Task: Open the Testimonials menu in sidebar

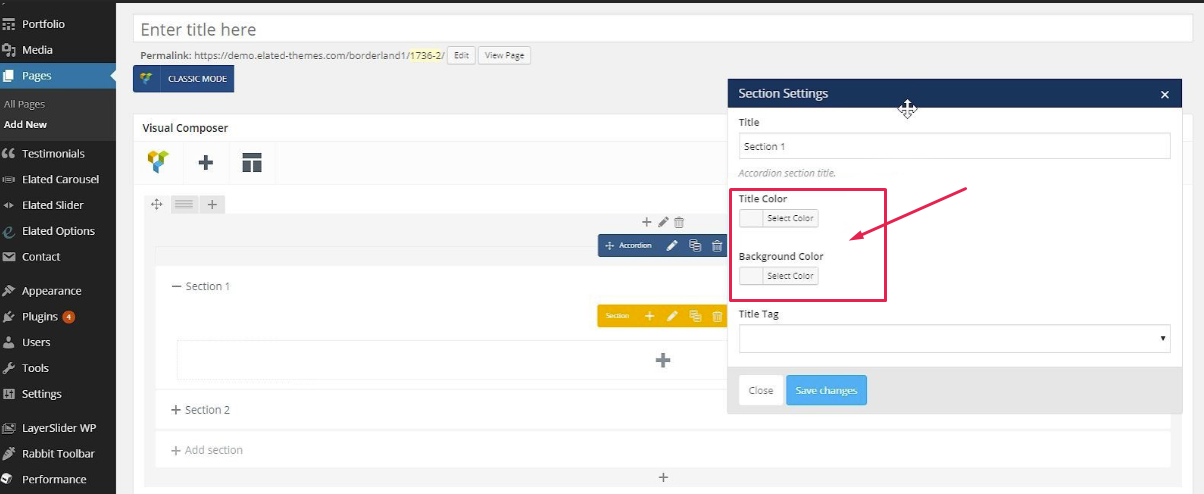Action: coord(53,154)
